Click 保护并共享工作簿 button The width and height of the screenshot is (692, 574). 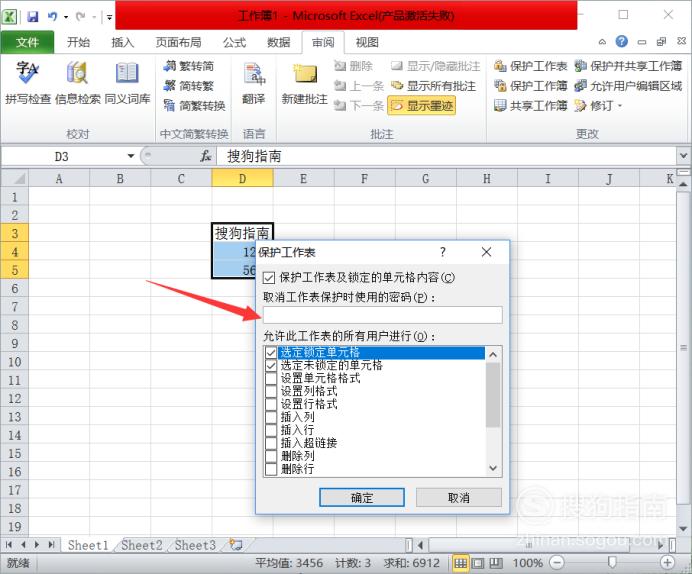click(628, 66)
